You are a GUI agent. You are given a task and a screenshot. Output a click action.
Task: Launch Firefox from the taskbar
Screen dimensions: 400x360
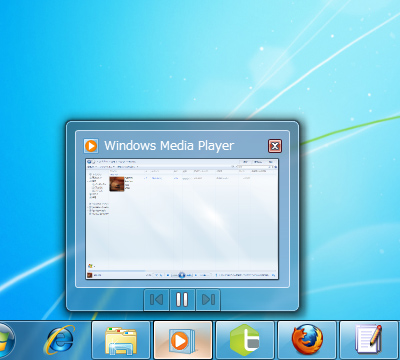(x=307, y=340)
